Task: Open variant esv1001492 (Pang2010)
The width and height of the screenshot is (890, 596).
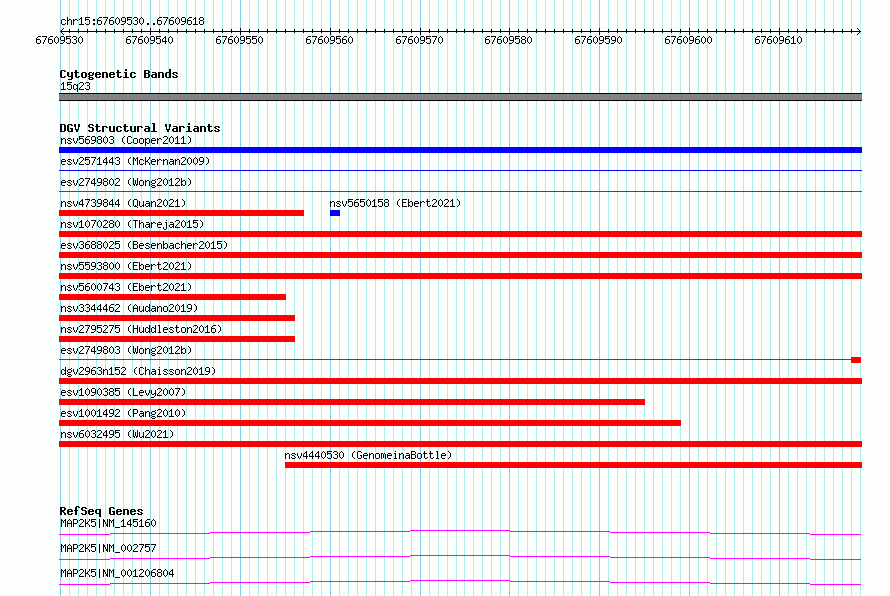Action: point(123,413)
